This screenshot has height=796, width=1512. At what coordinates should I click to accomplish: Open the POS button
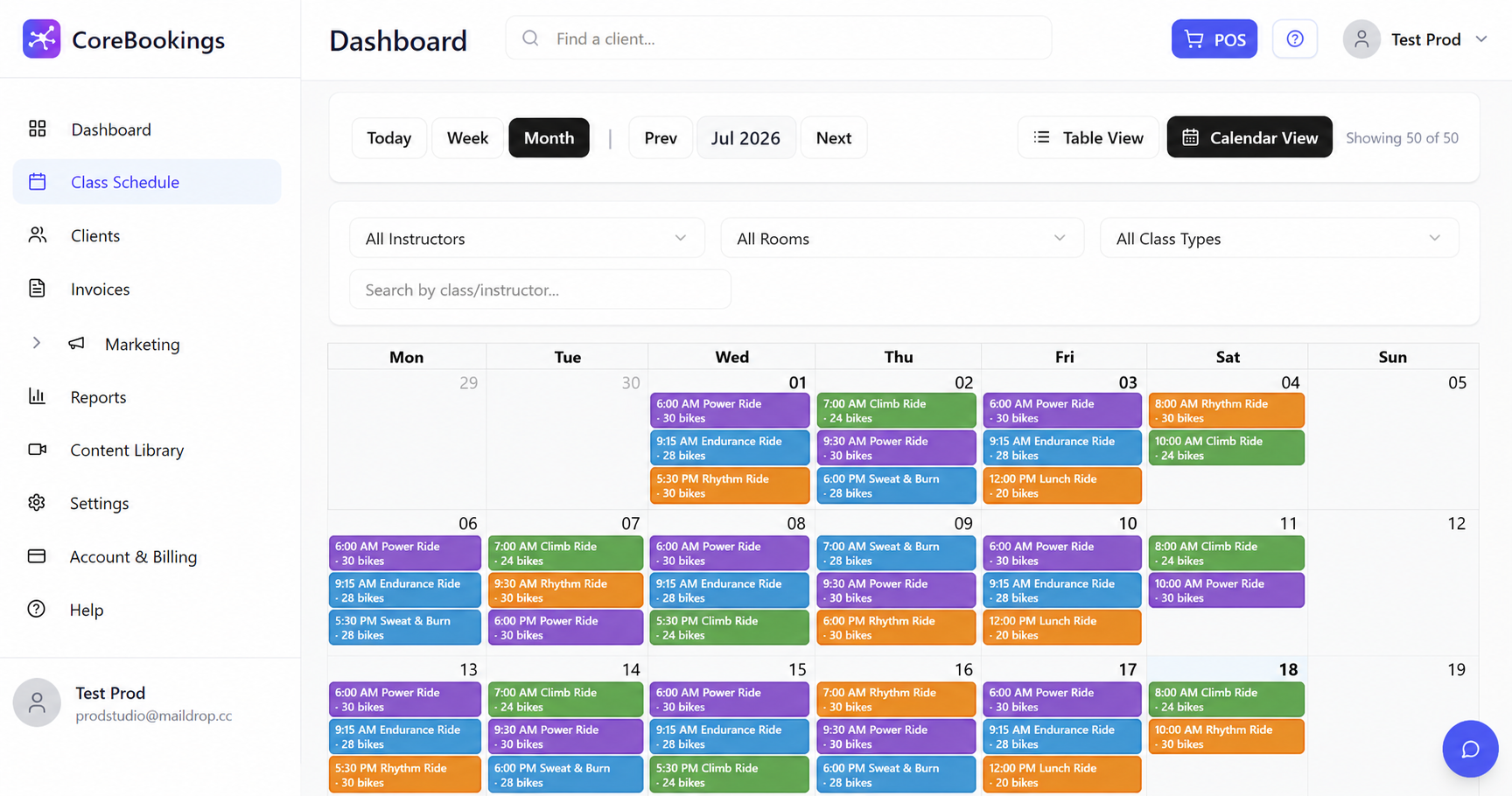1214,39
